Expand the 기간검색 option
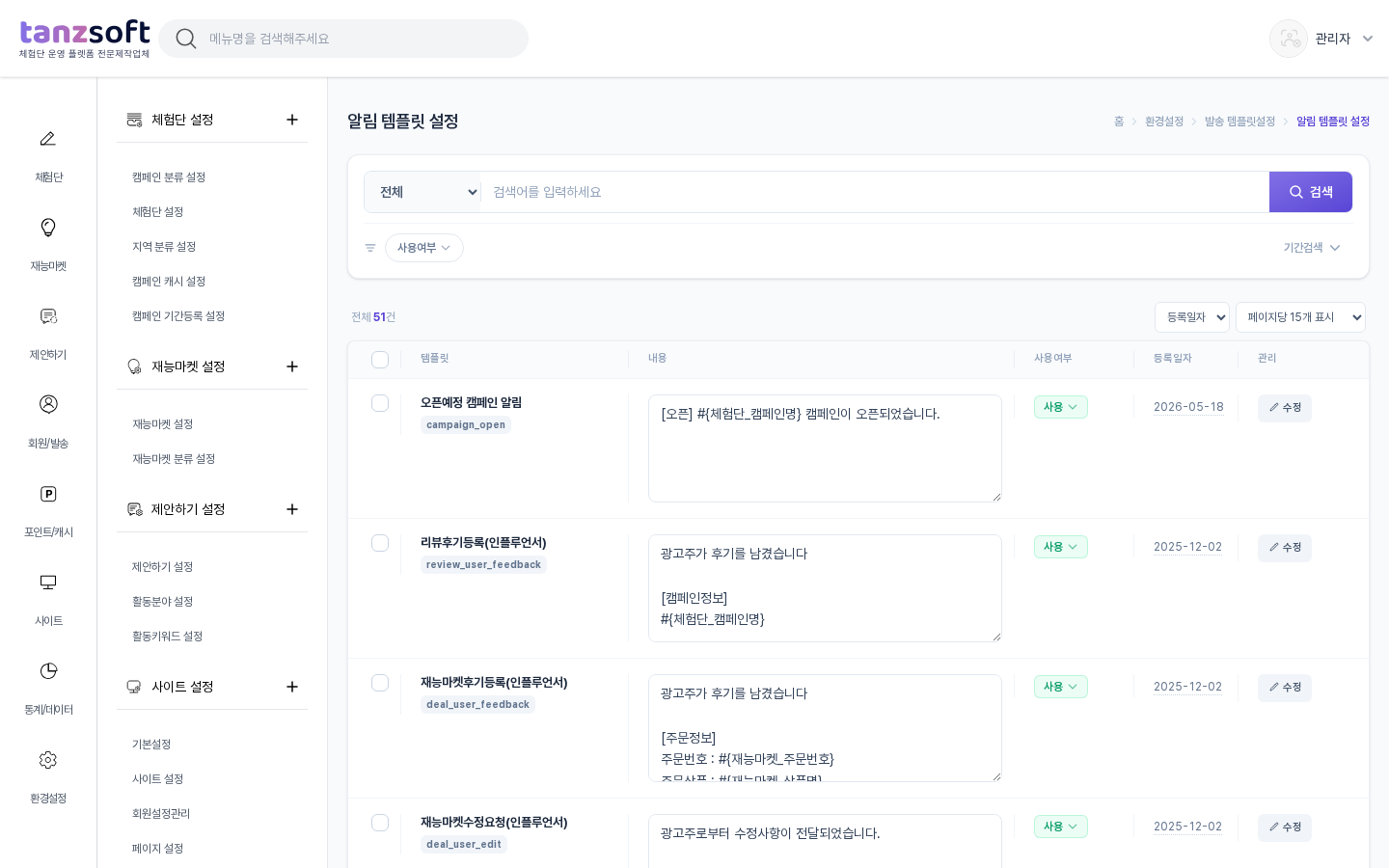Viewport: 1389px width, 868px height. tap(1312, 248)
